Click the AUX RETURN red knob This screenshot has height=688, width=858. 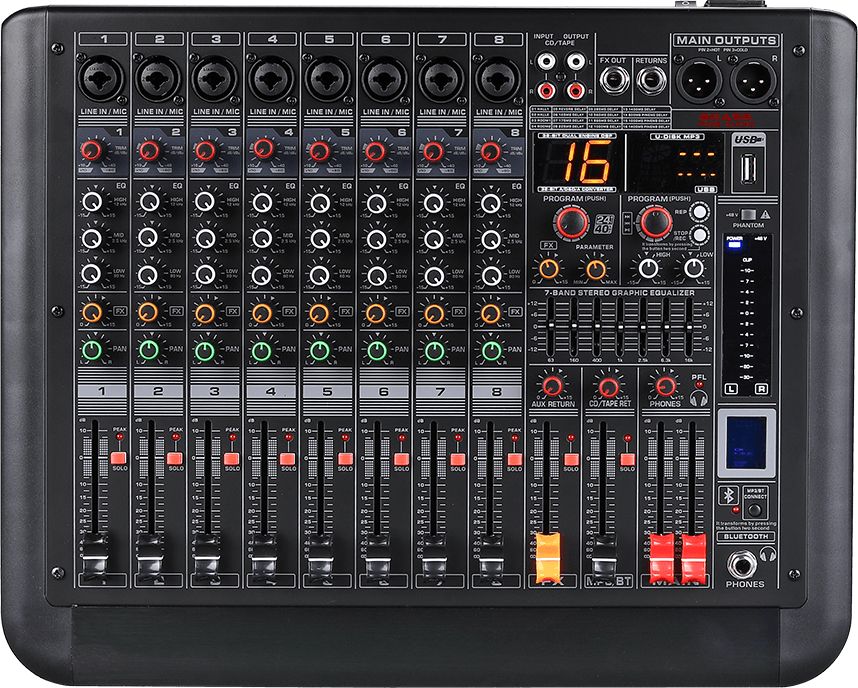click(x=550, y=385)
